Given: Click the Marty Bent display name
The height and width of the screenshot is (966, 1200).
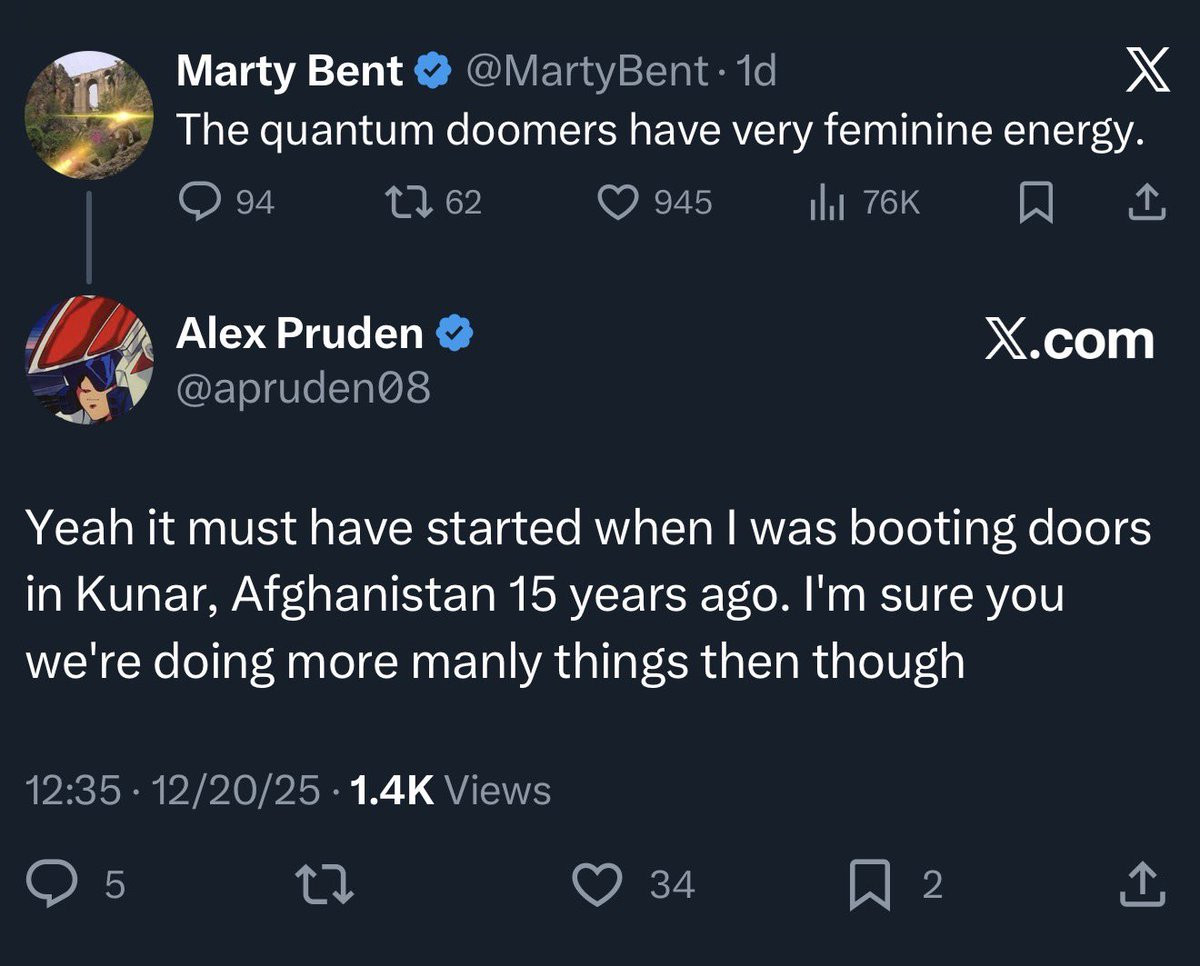Looking at the screenshot, I should pos(289,71).
